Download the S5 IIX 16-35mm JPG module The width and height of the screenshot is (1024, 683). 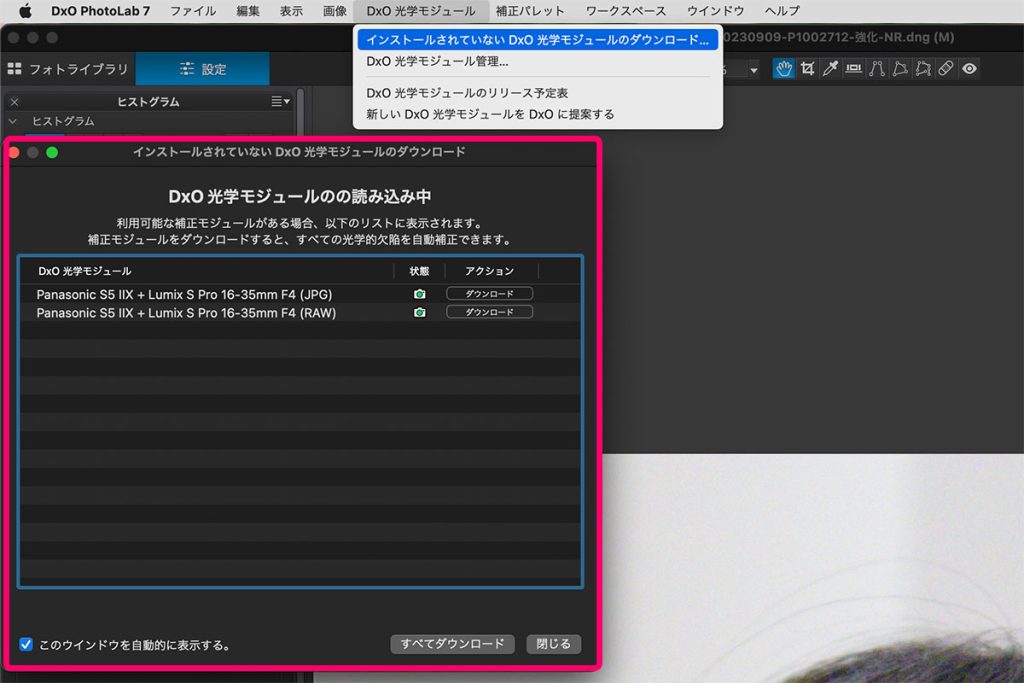tap(489, 294)
